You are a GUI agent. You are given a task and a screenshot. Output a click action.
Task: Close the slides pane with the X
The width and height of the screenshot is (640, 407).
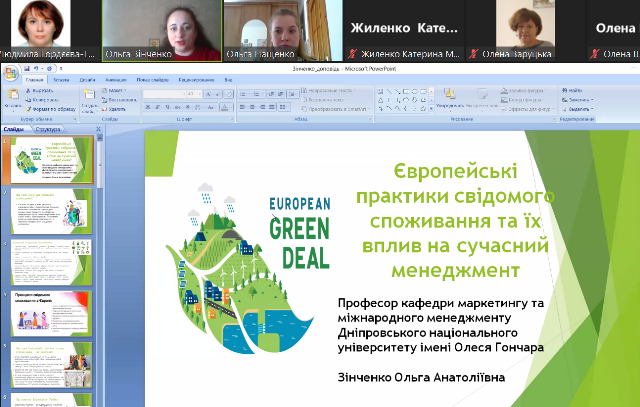click(x=98, y=129)
